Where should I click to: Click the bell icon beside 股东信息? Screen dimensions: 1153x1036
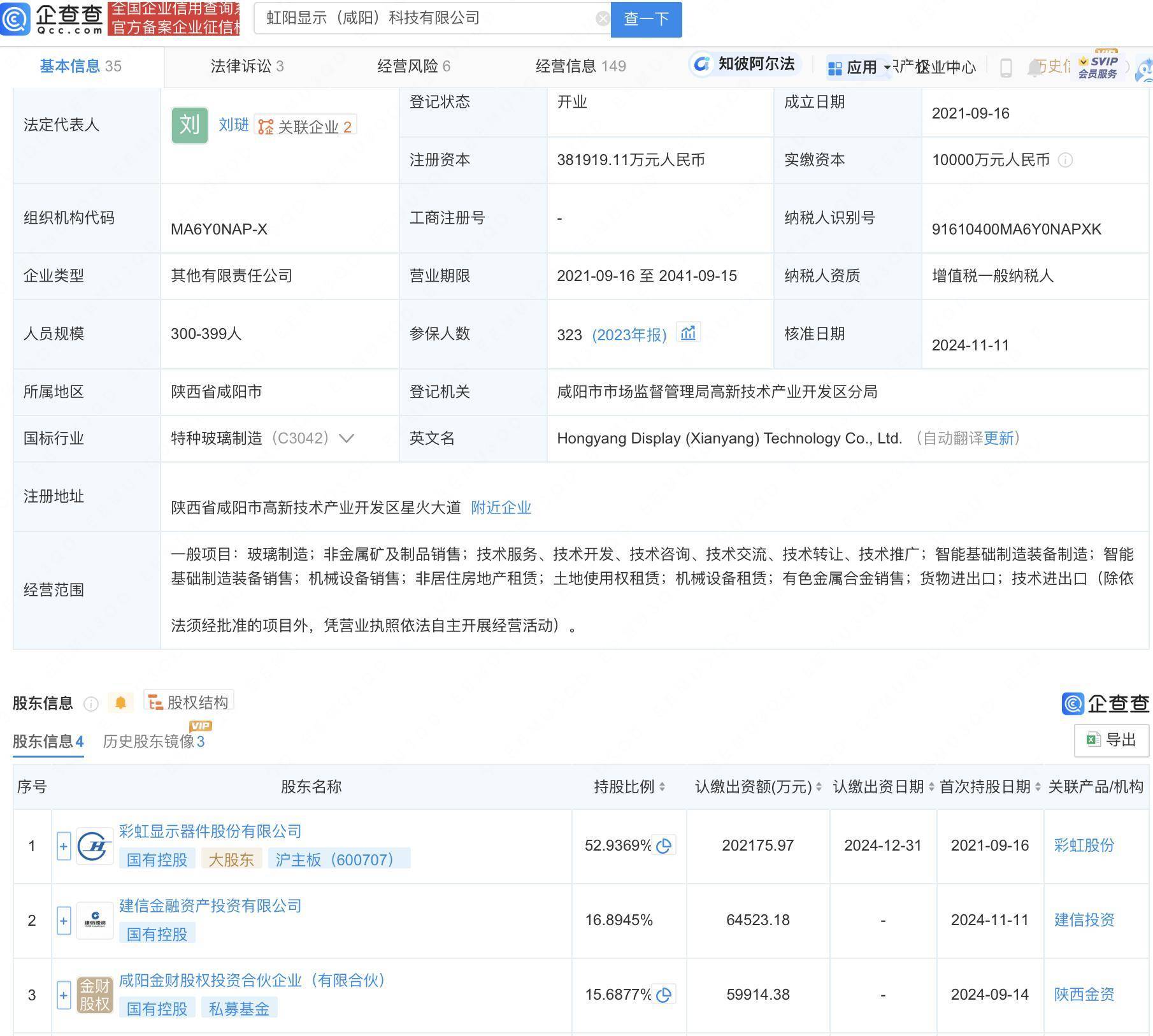tap(121, 701)
